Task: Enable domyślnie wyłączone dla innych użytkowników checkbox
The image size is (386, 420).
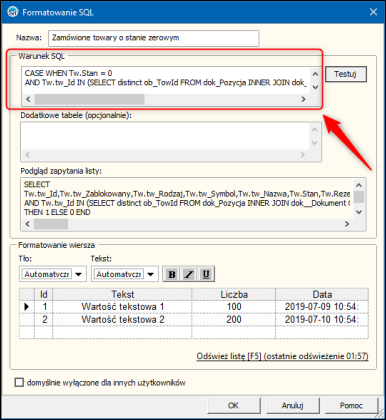Action: [19, 382]
